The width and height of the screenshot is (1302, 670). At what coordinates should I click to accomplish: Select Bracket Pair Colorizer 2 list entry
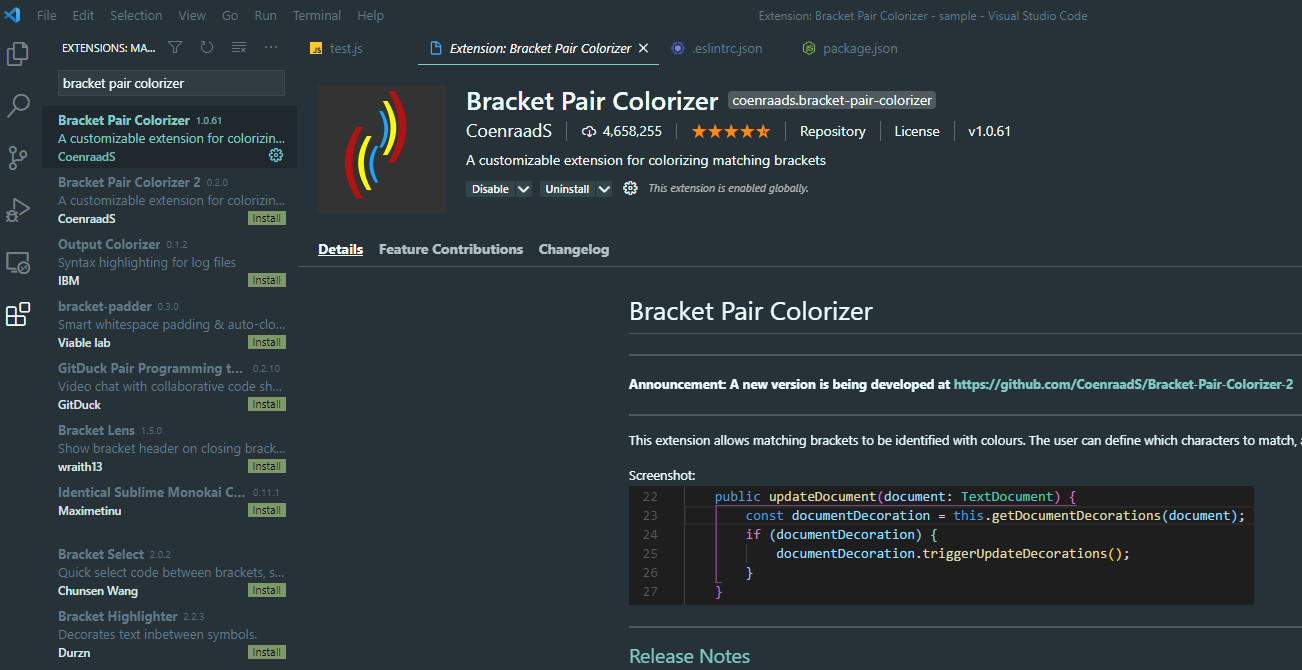(169, 200)
